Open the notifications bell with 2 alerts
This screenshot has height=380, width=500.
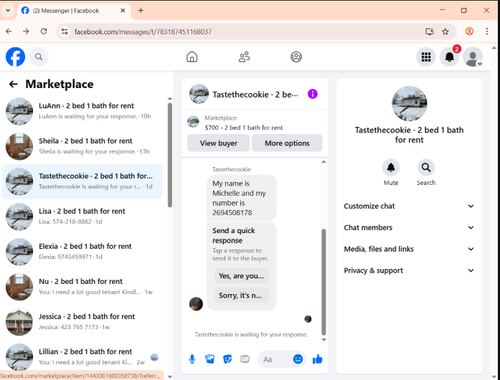click(450, 57)
